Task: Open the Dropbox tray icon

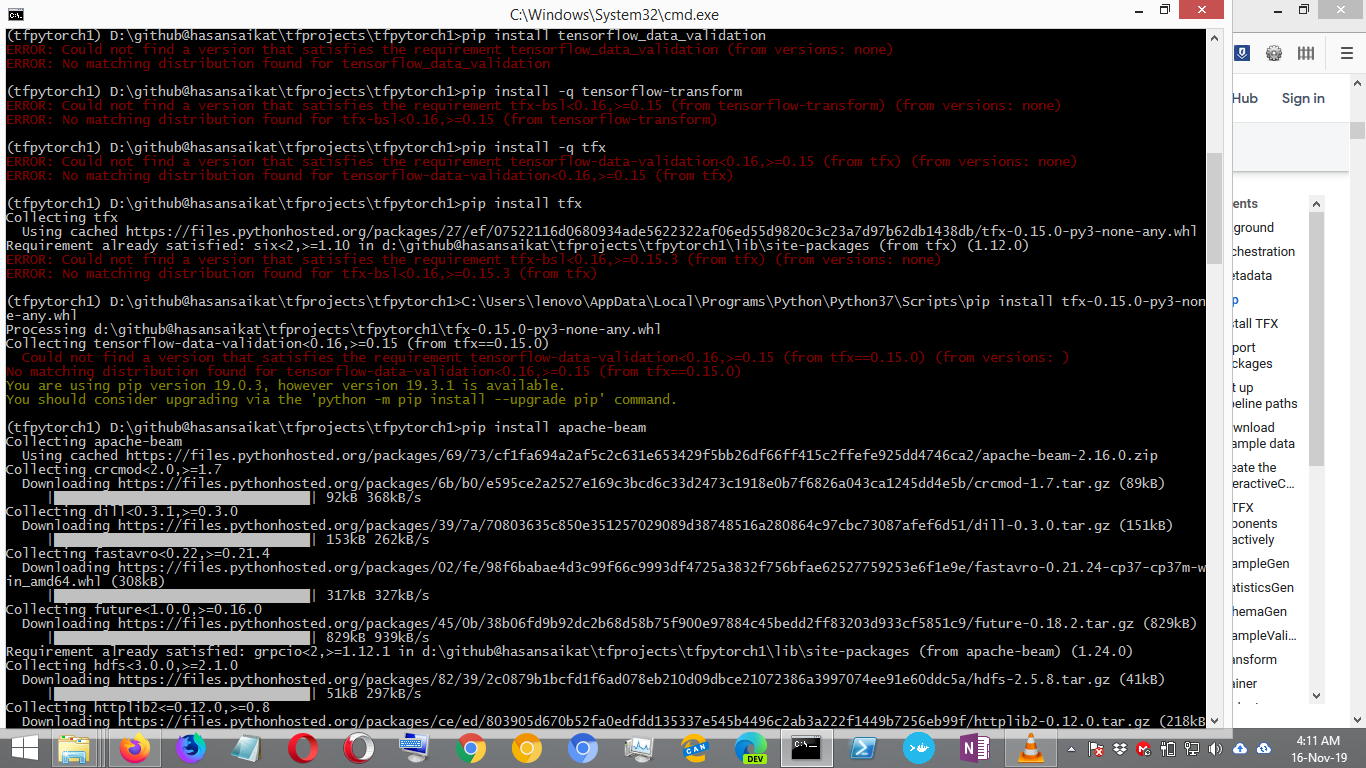Action: point(1120,749)
